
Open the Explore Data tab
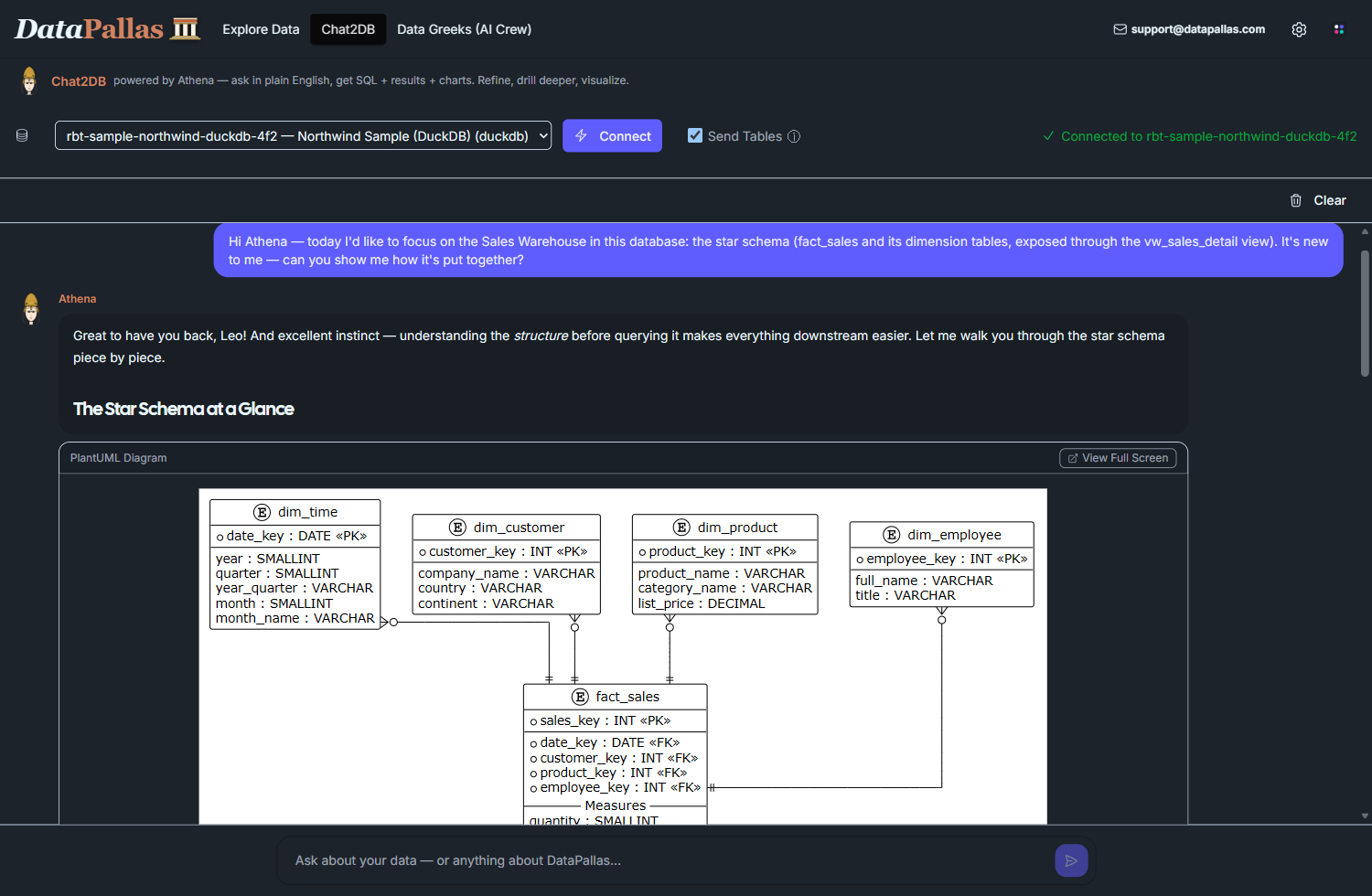click(x=261, y=29)
